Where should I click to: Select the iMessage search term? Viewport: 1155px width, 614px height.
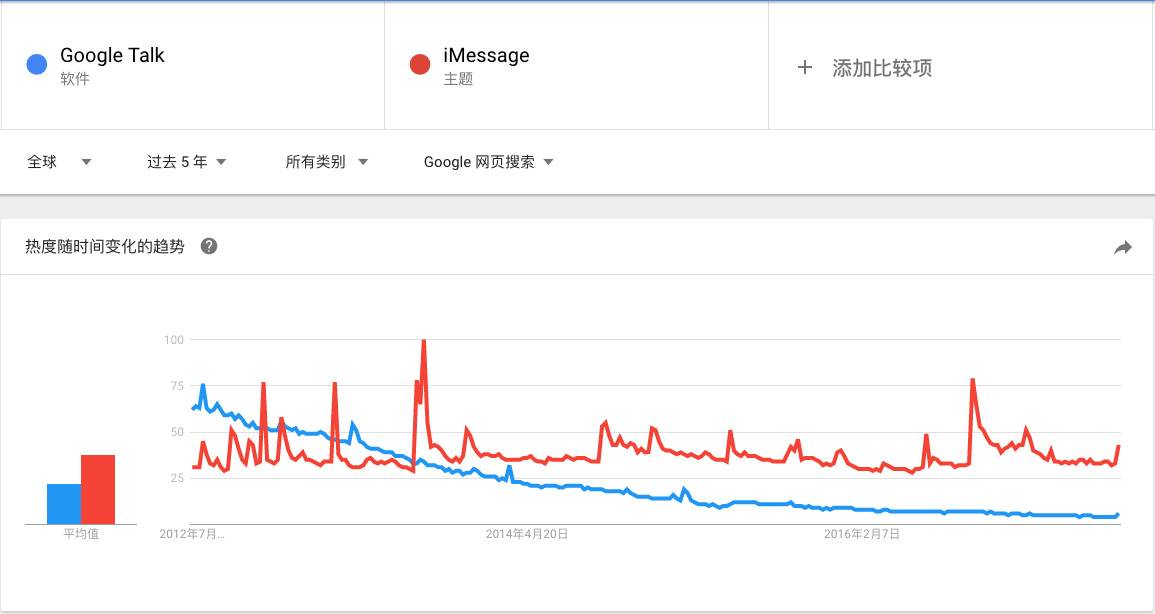click(x=486, y=55)
